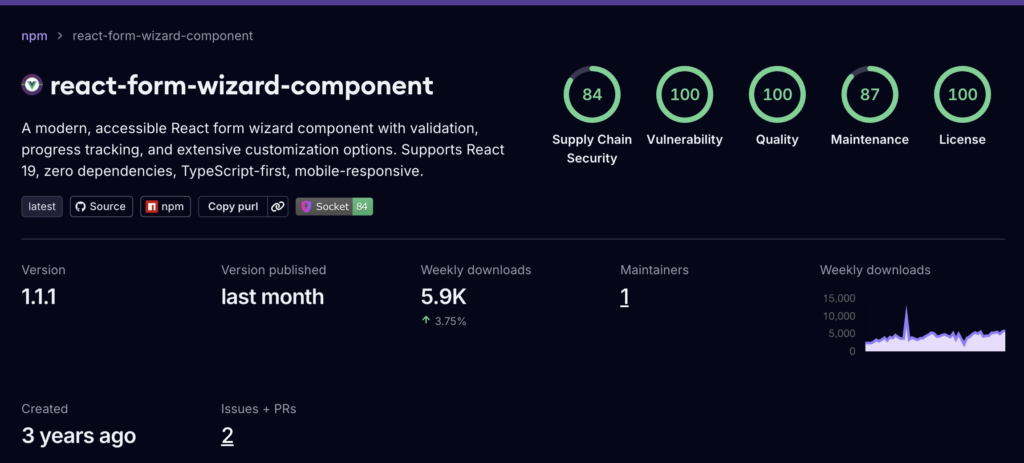
Task: Open License score 100 ring
Action: (963, 95)
